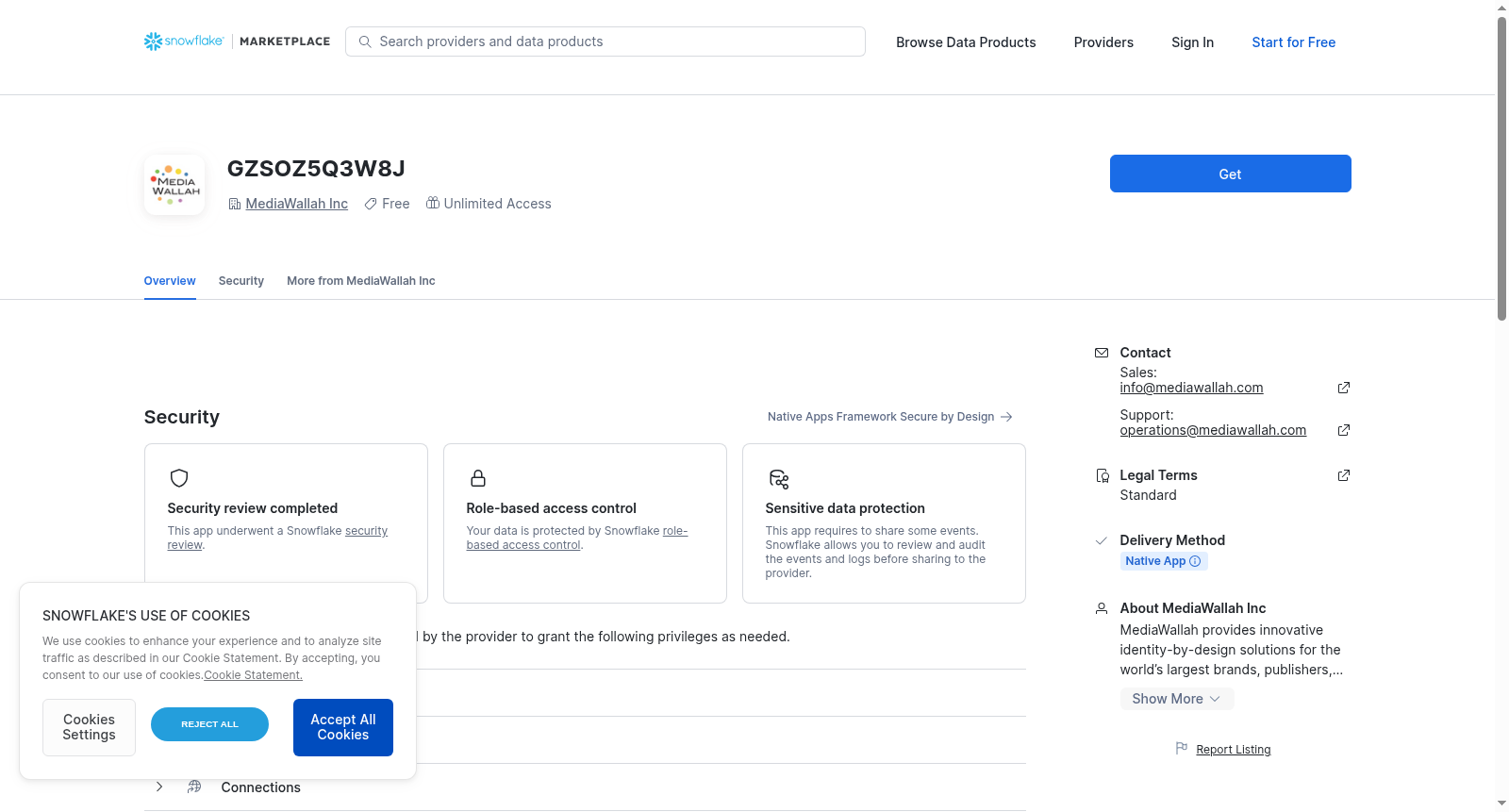
Task: Click the About MediaWallah person icon
Action: (x=1102, y=608)
